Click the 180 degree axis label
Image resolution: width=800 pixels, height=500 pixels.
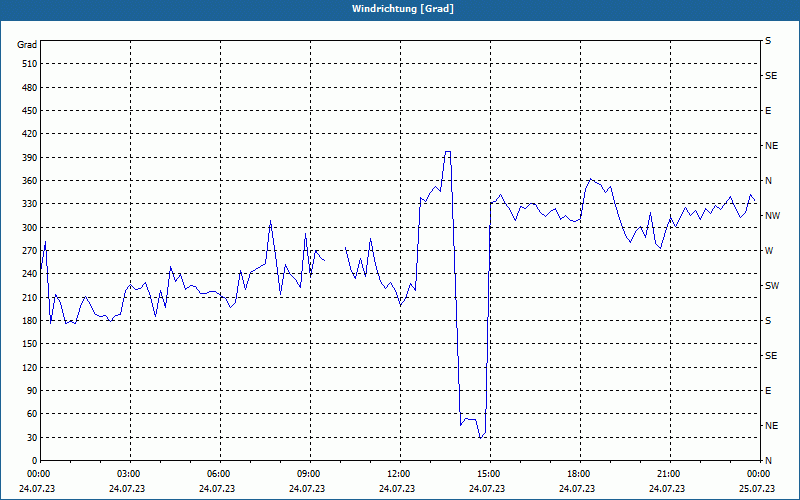pyautogui.click(x=29, y=321)
